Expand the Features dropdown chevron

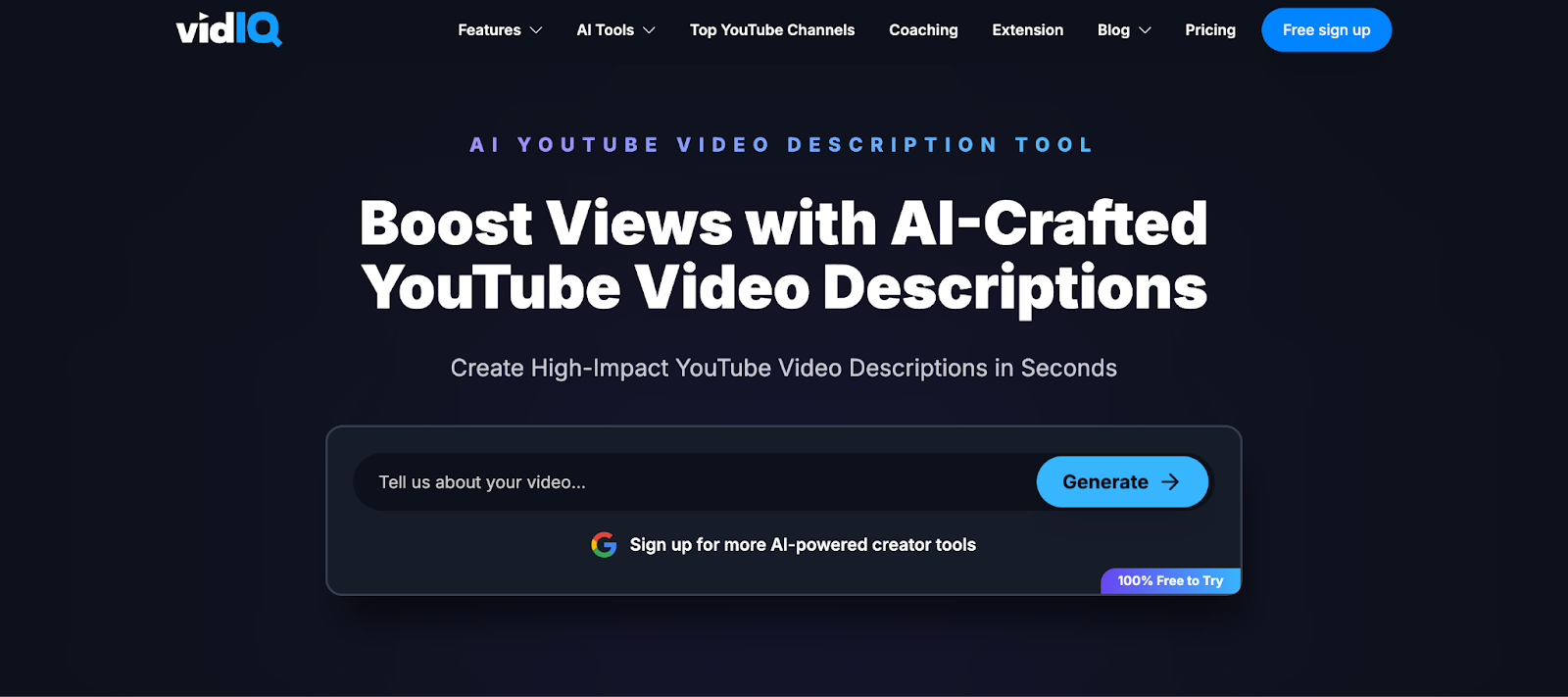(x=536, y=30)
